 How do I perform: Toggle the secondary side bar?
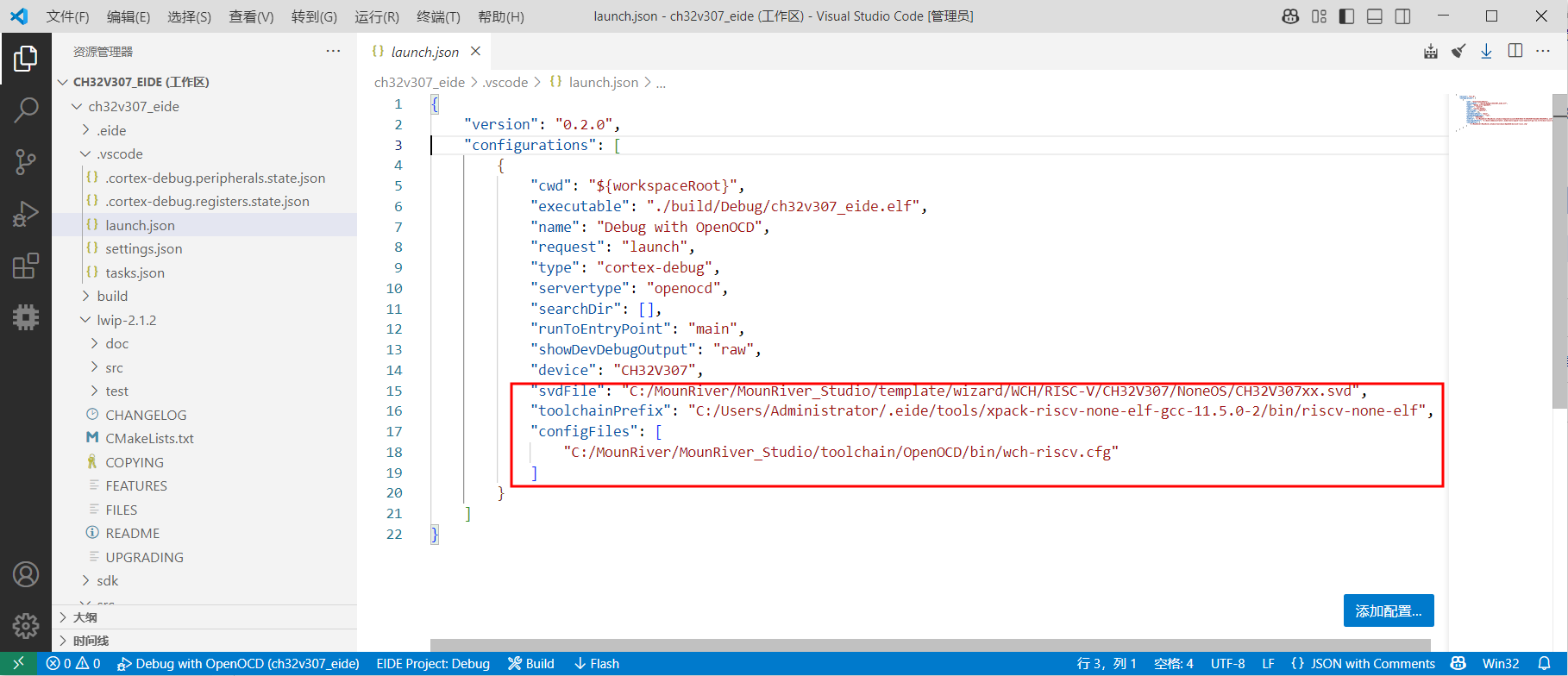click(1403, 16)
